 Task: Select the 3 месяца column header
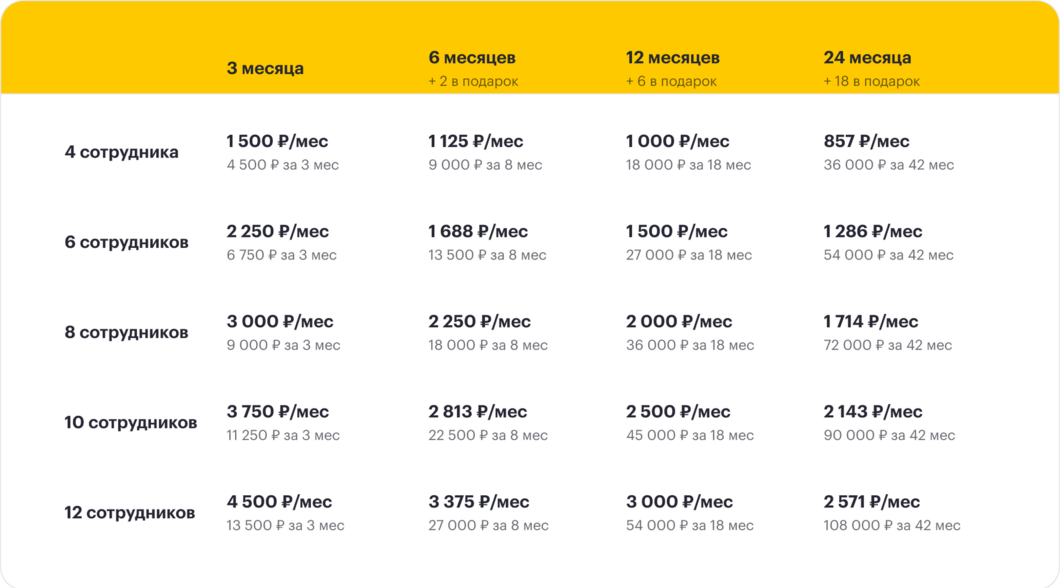(x=265, y=69)
